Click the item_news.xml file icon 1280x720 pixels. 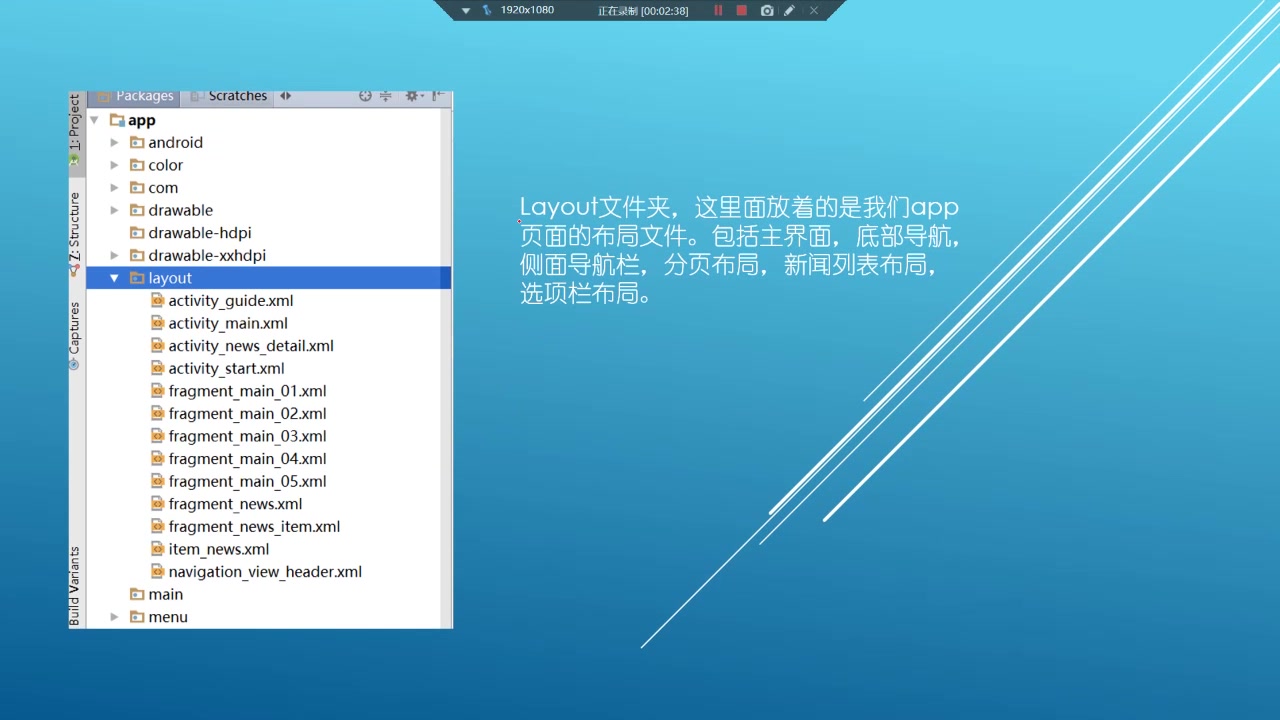point(157,549)
